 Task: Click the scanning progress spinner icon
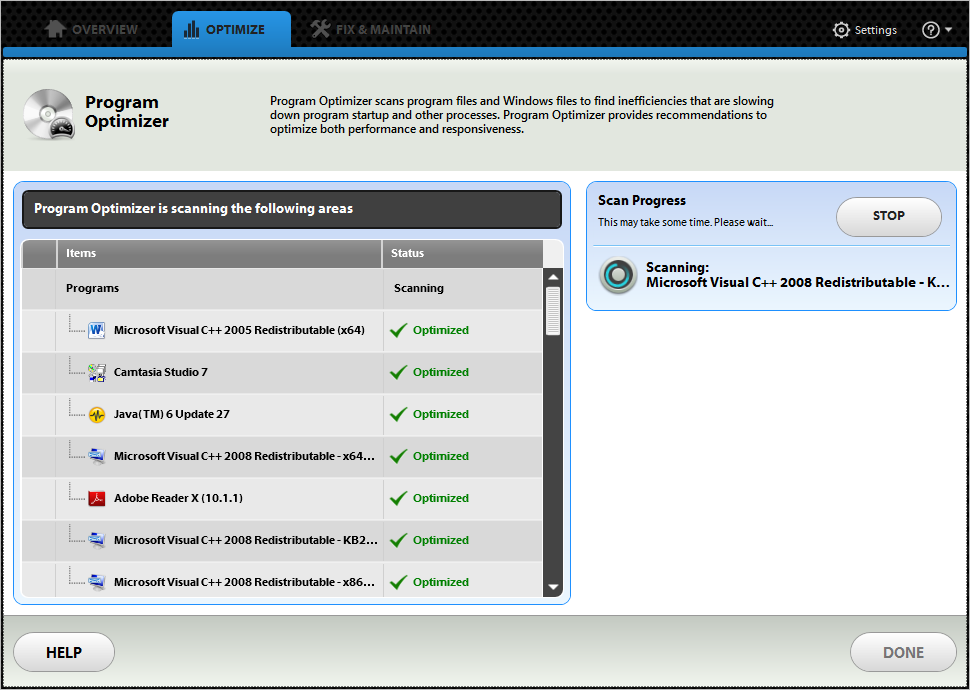point(618,275)
